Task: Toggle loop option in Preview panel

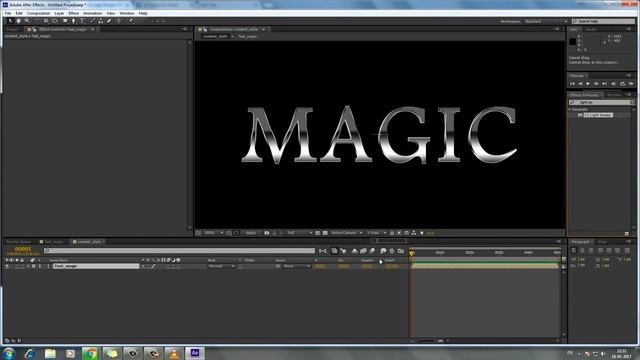Action: click(622, 84)
